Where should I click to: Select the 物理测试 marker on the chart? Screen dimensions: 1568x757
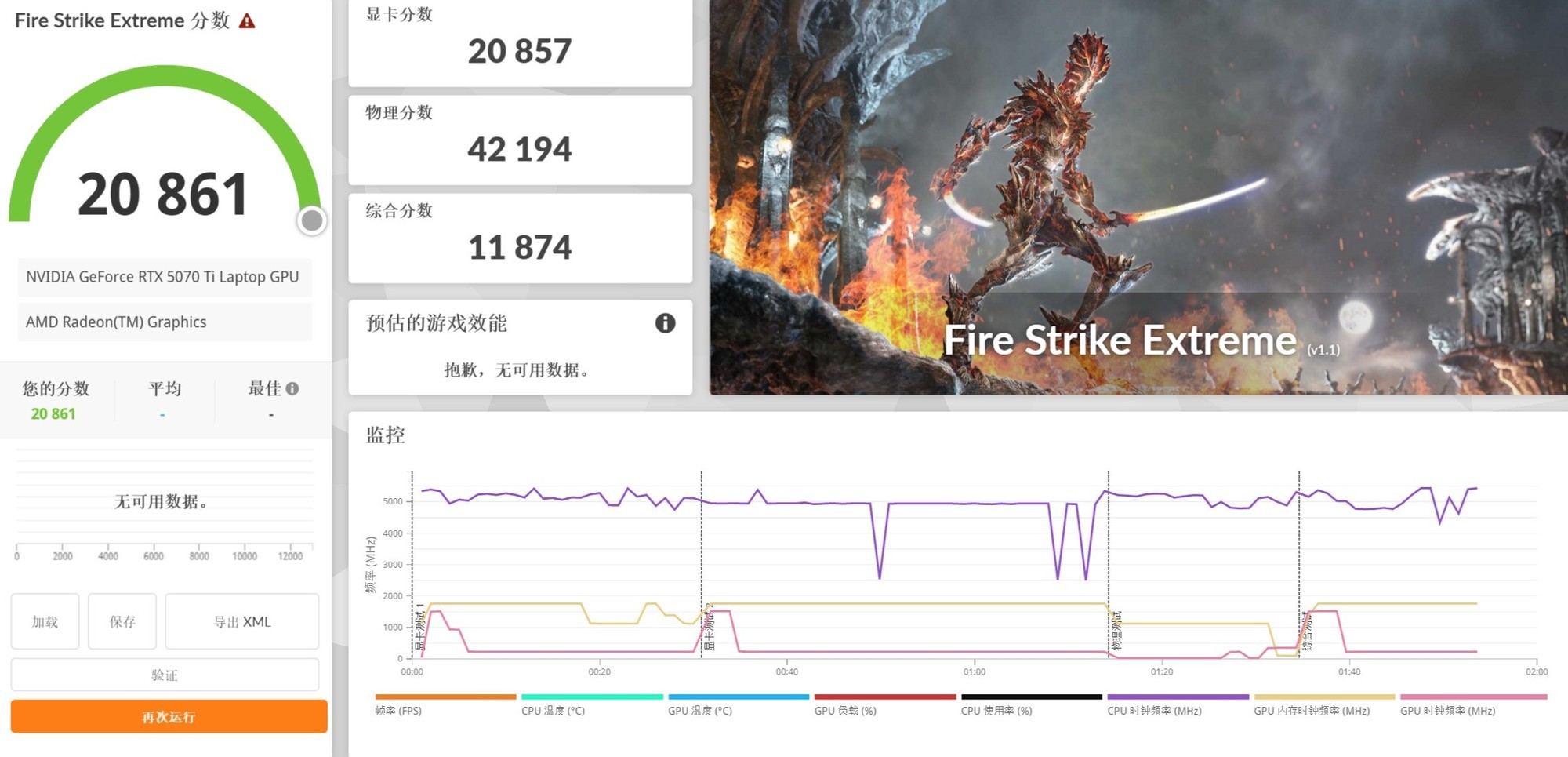point(1117,631)
